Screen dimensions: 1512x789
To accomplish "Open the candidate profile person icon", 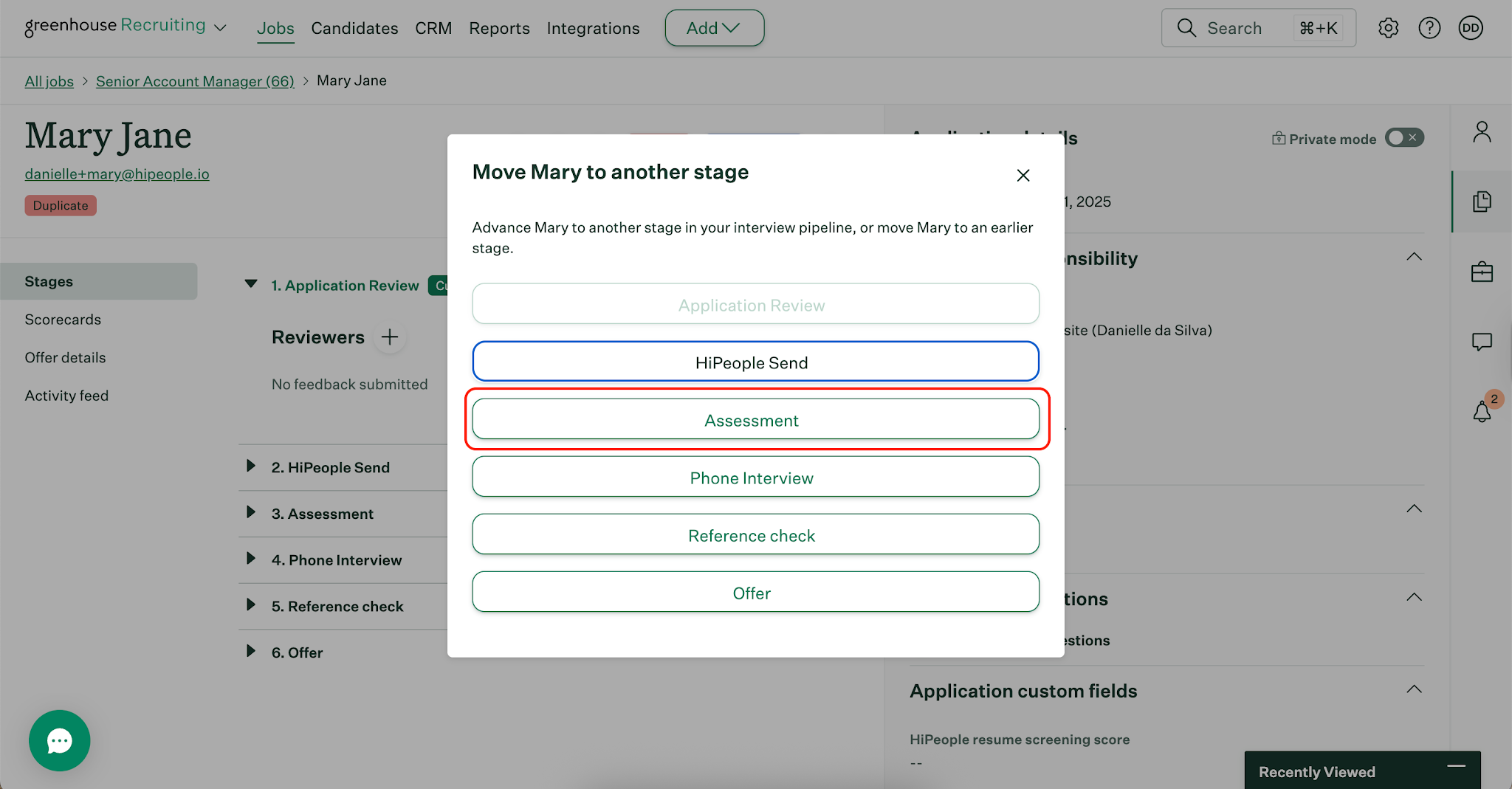I will [1482, 131].
